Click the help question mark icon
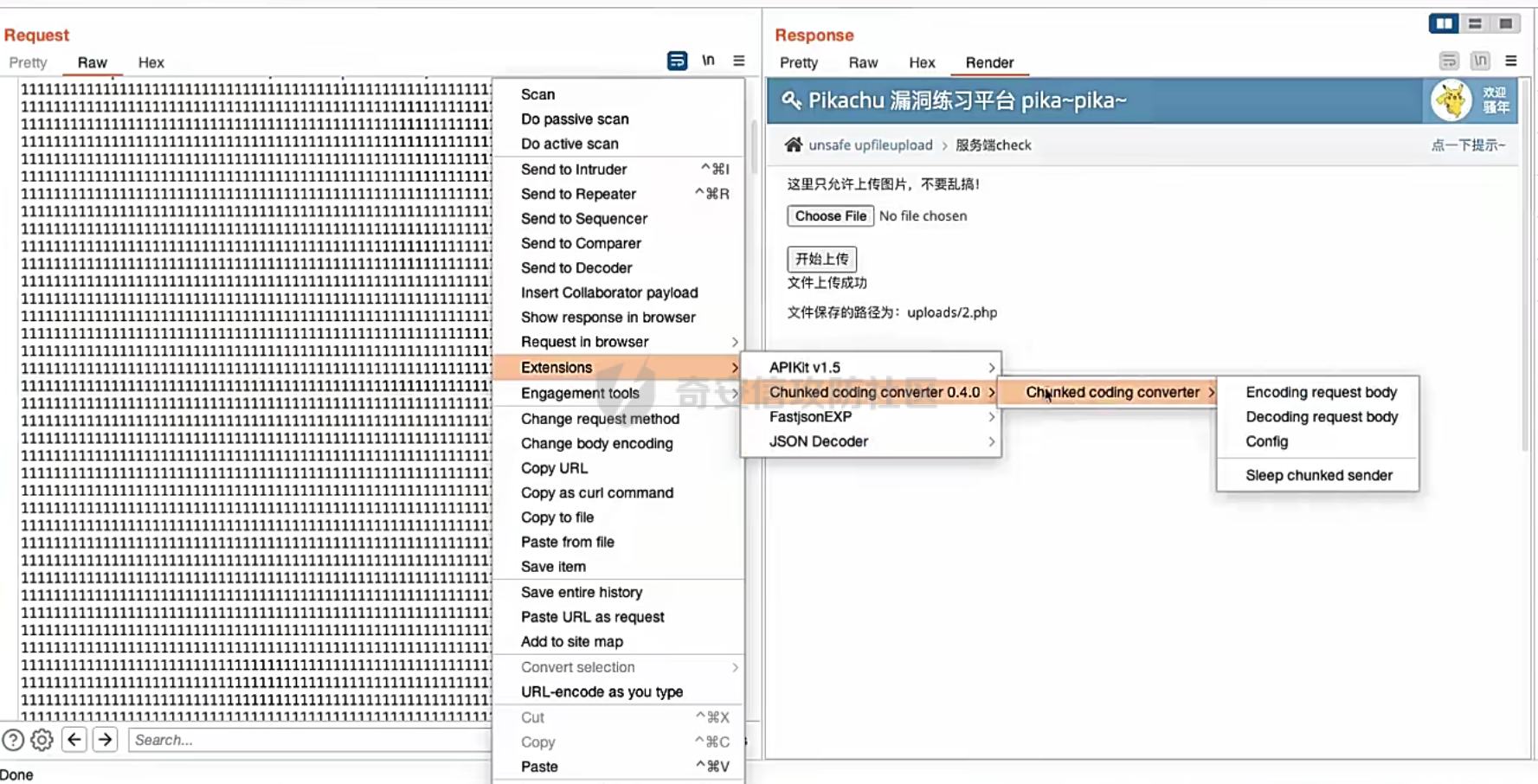Viewport: 1538px width, 784px height. pyautogui.click(x=13, y=740)
